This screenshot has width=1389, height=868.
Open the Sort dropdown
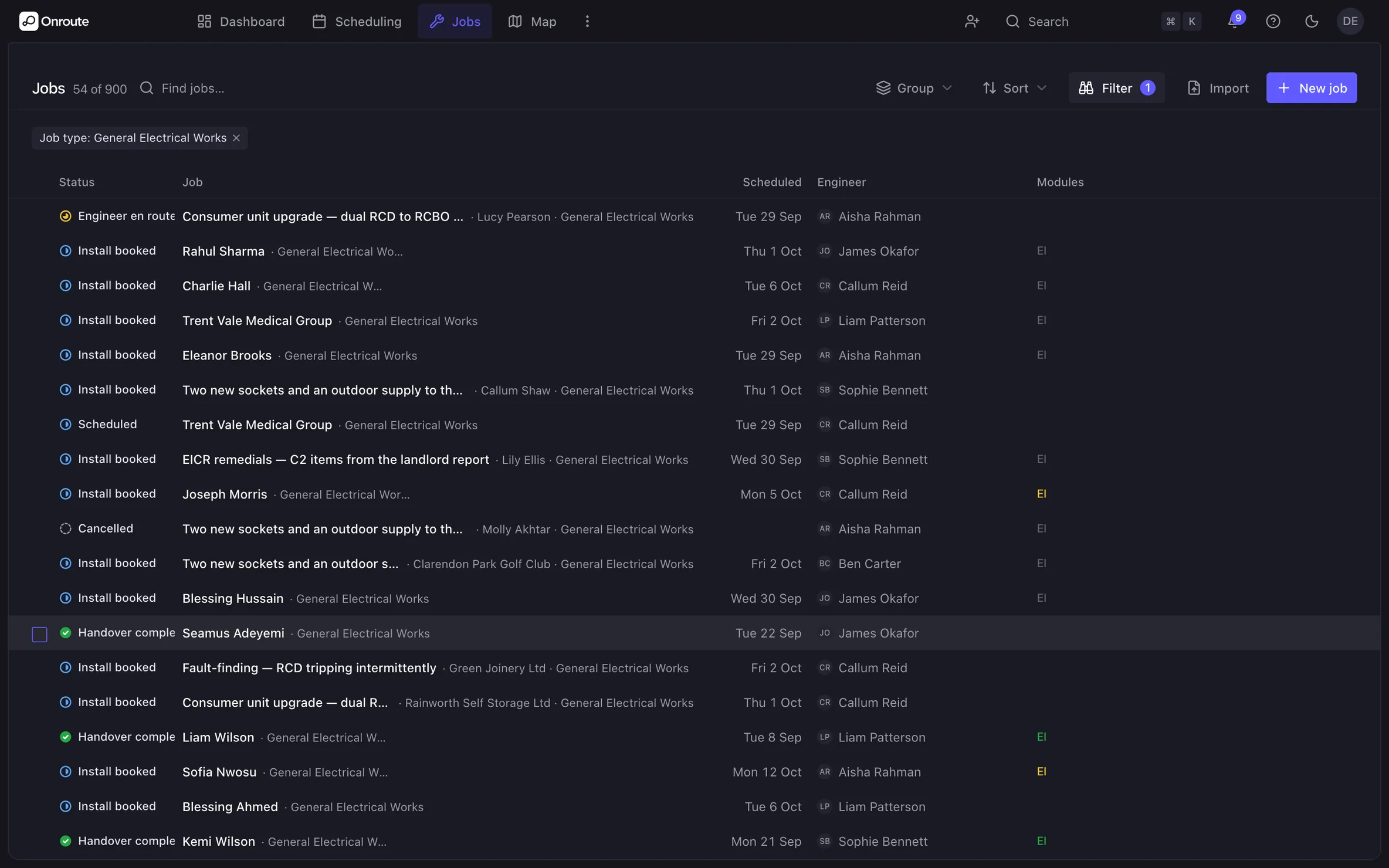coord(1015,87)
